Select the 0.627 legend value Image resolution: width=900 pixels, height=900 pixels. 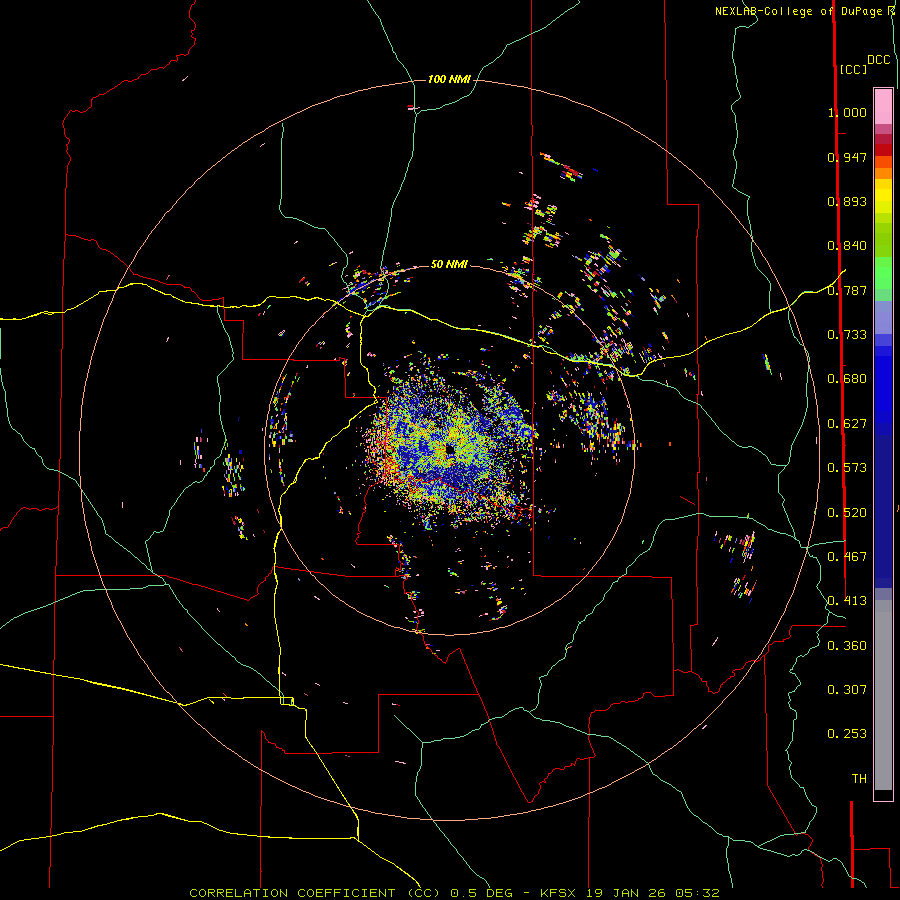tap(847, 424)
